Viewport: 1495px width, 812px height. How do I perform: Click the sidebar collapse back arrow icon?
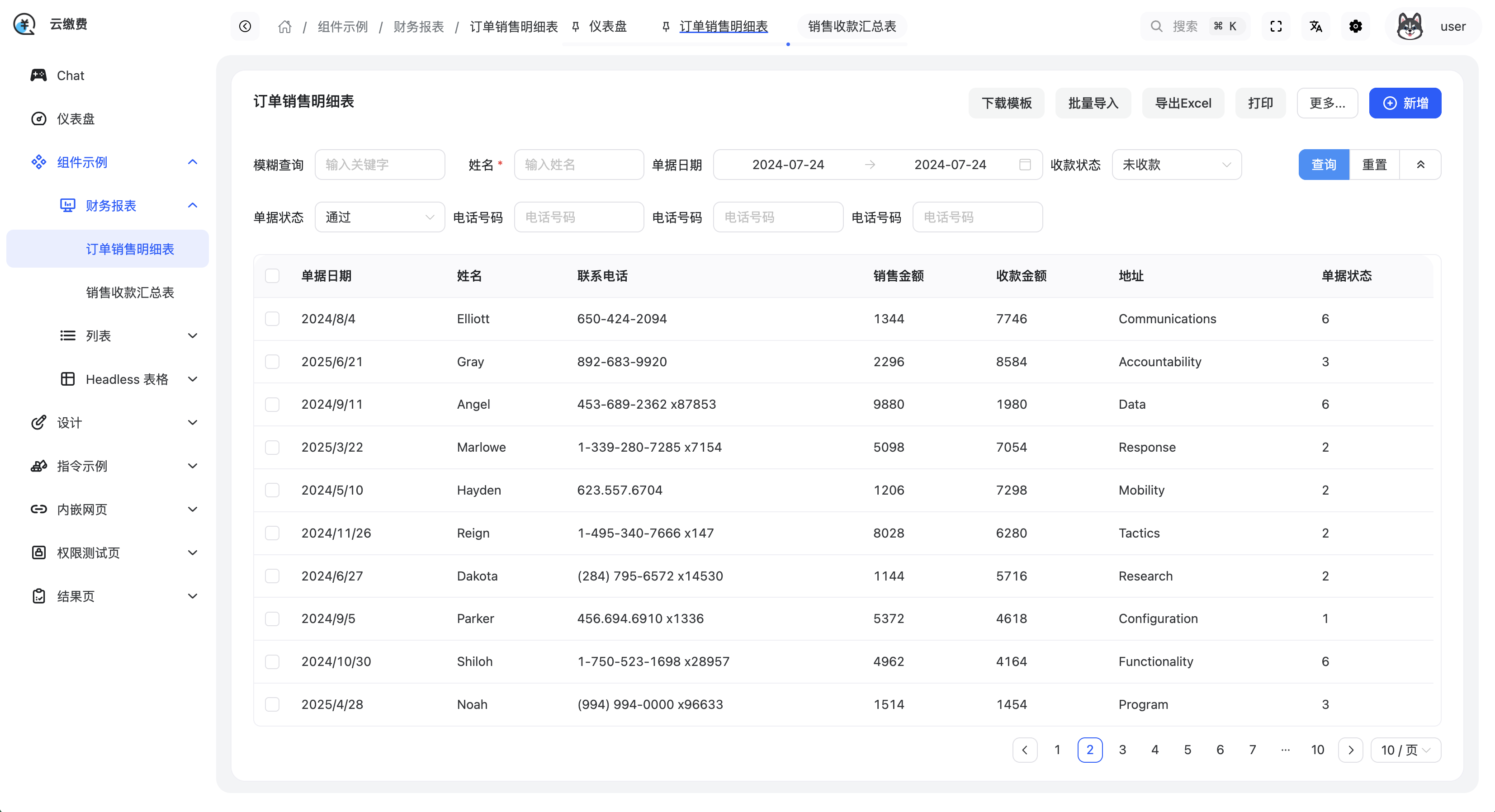click(x=245, y=26)
